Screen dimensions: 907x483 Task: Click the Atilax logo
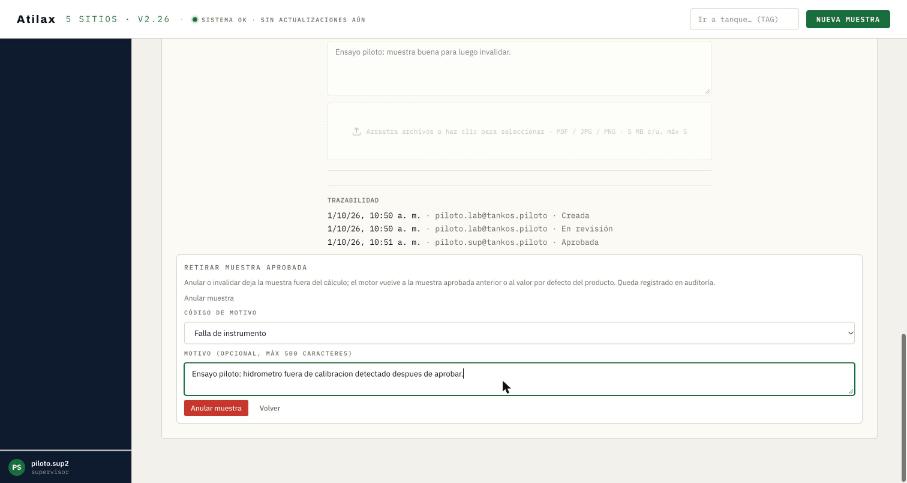36,19
